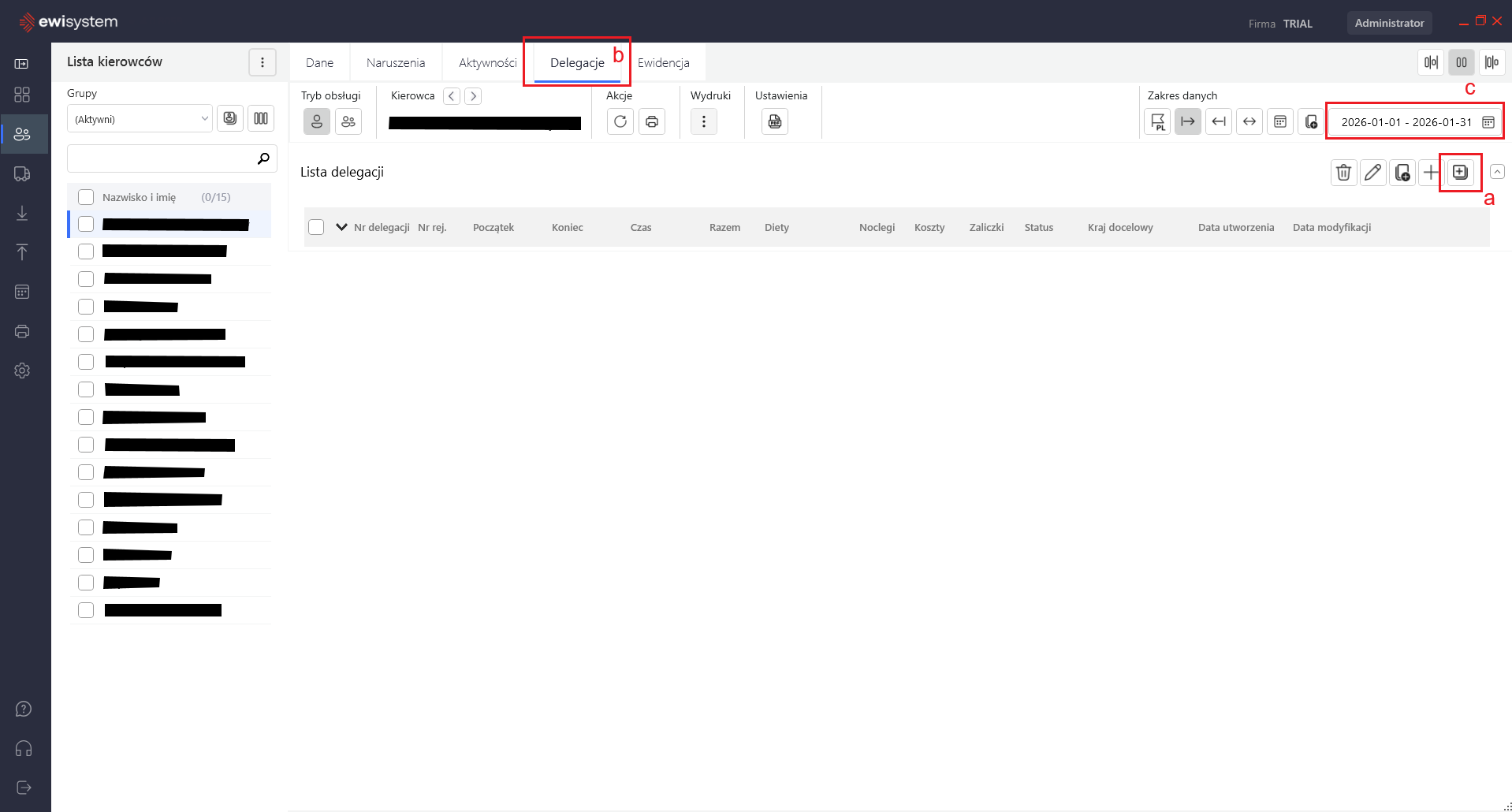
Task: Click the trash delete delegation icon
Action: click(x=1343, y=173)
